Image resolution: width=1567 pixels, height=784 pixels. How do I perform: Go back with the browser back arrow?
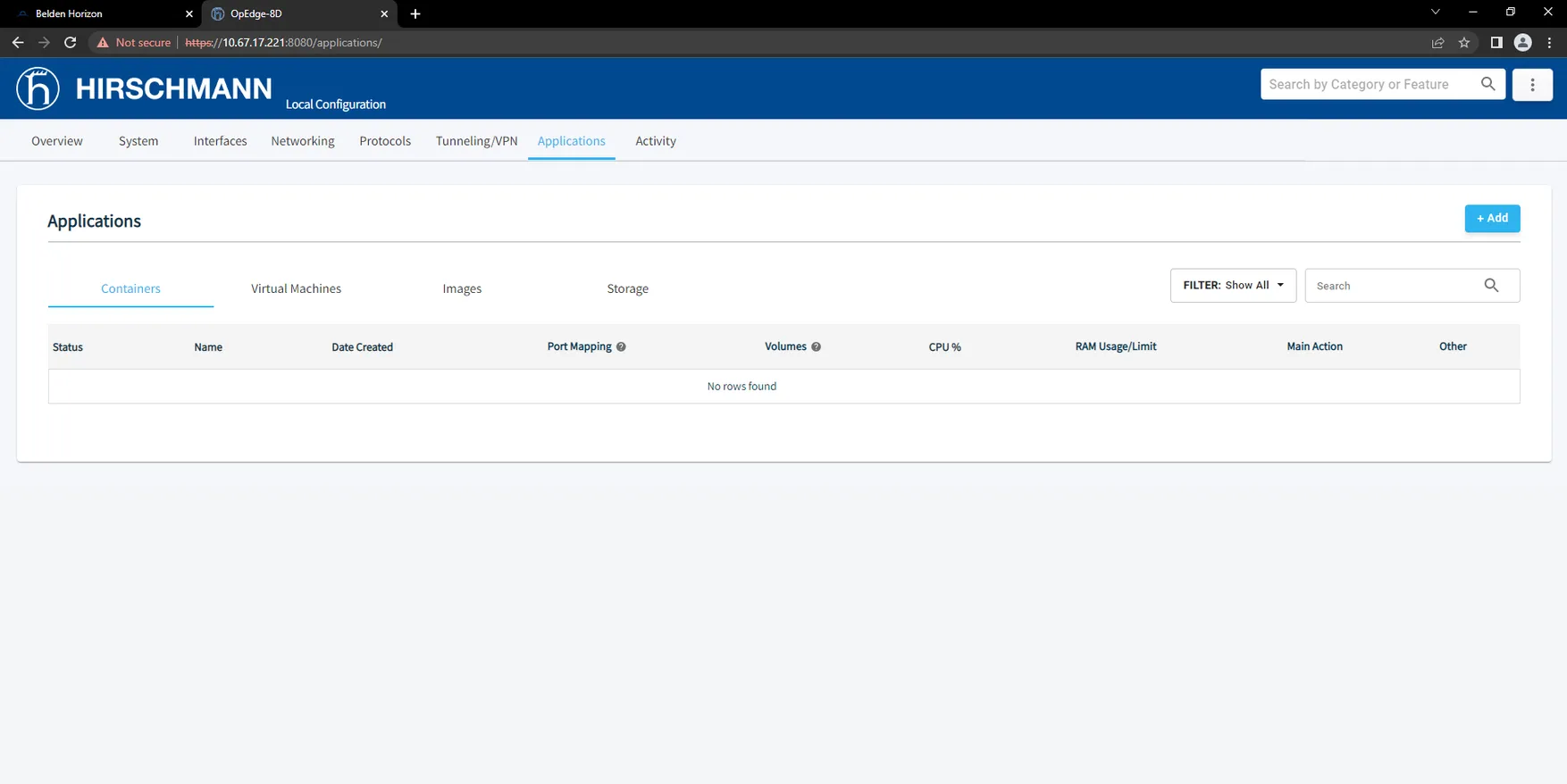[x=18, y=42]
